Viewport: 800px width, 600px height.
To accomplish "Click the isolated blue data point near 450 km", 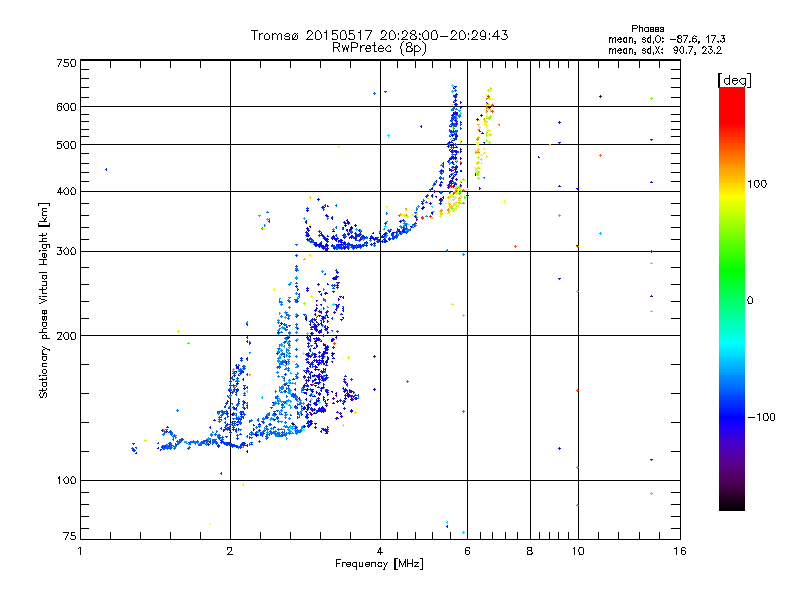I will [106, 169].
